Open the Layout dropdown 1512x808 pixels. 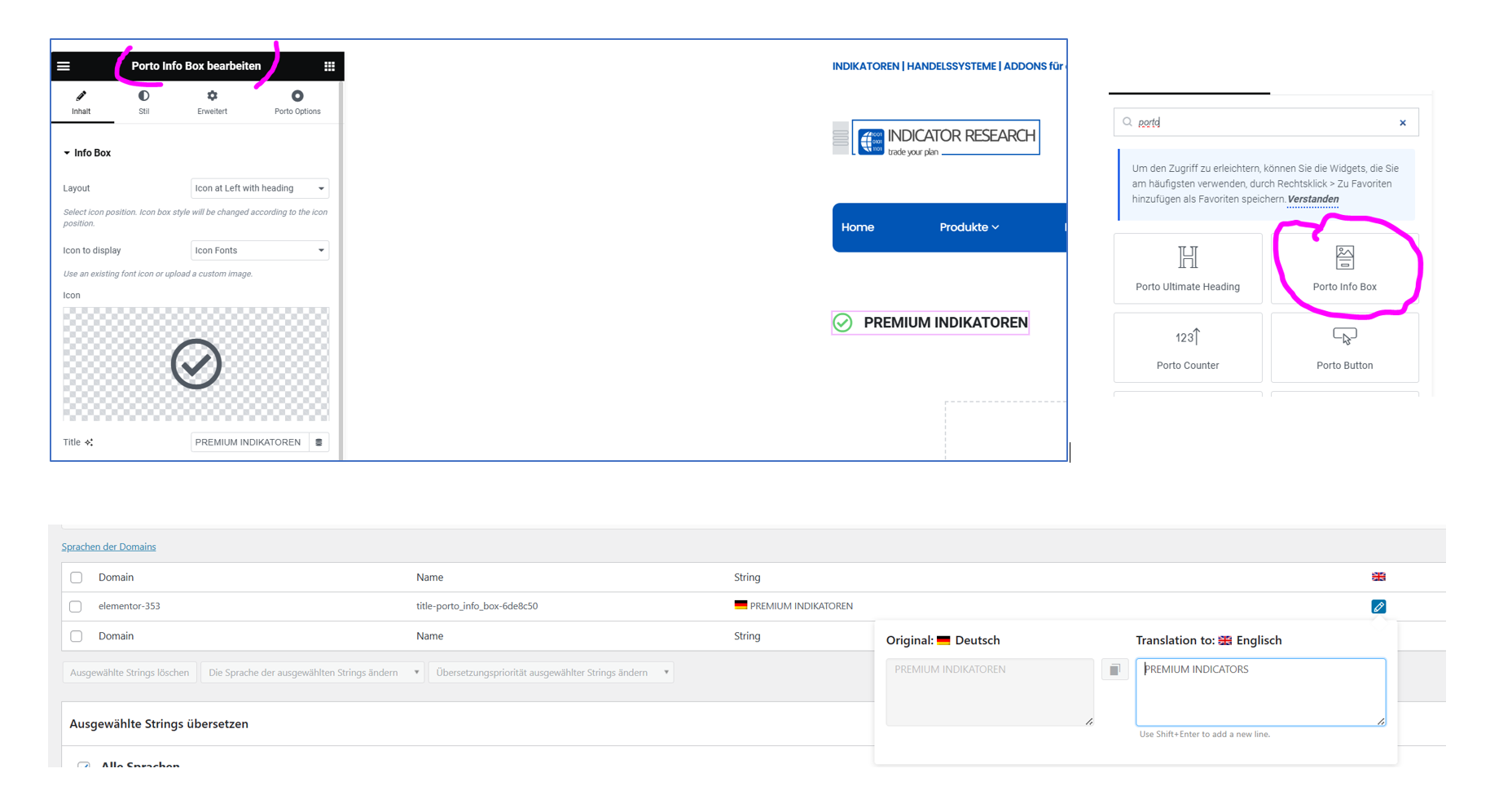coord(260,188)
